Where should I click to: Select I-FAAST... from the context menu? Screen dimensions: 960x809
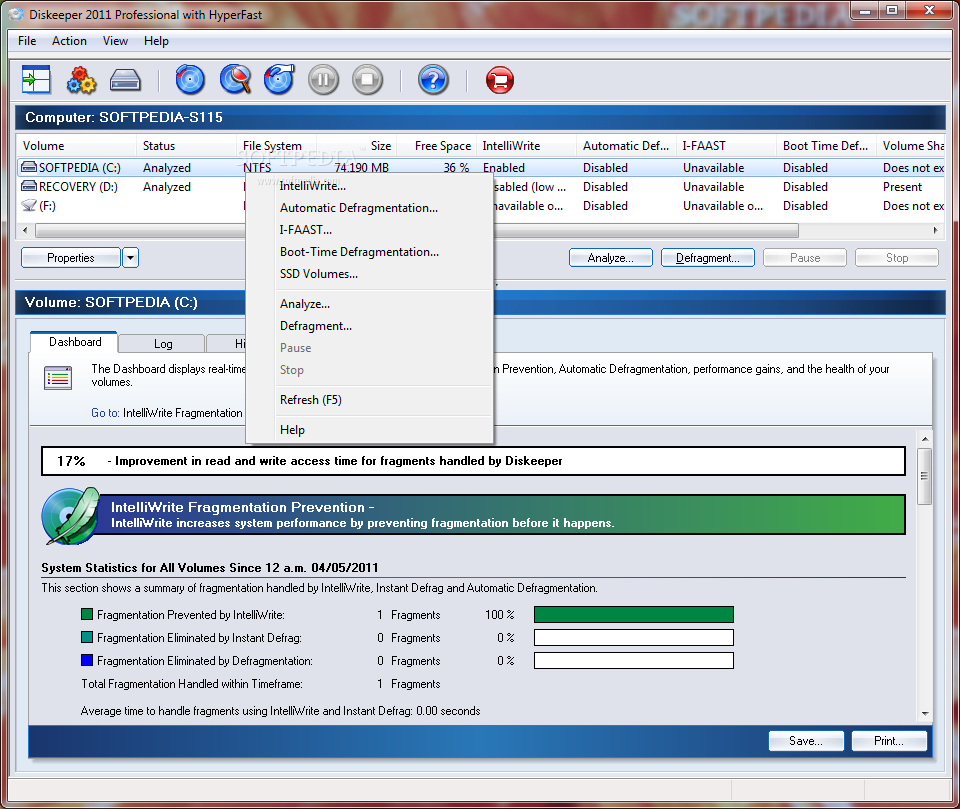tap(369, 230)
